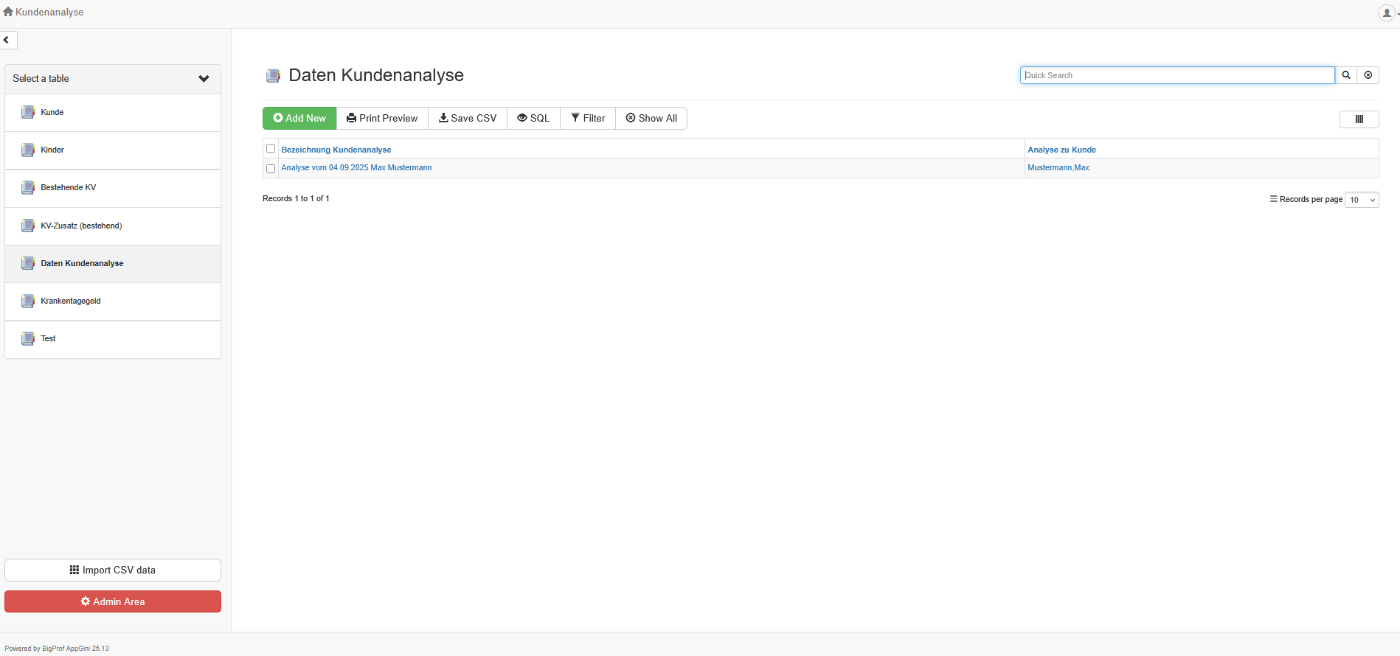This screenshot has width=1400, height=656.
Task: Show the SQL query
Action: coord(534,118)
